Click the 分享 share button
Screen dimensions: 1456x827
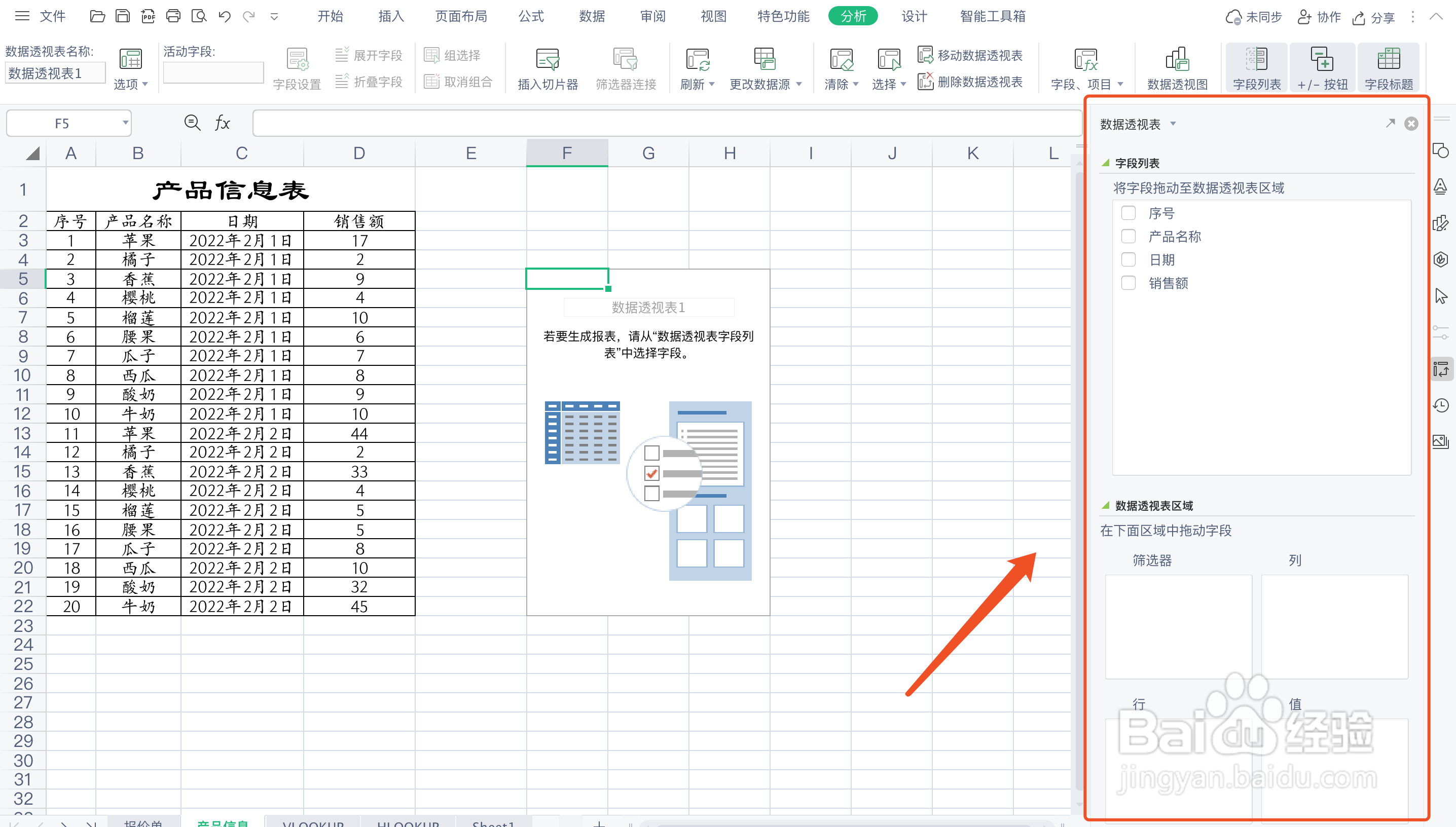pos(1374,18)
